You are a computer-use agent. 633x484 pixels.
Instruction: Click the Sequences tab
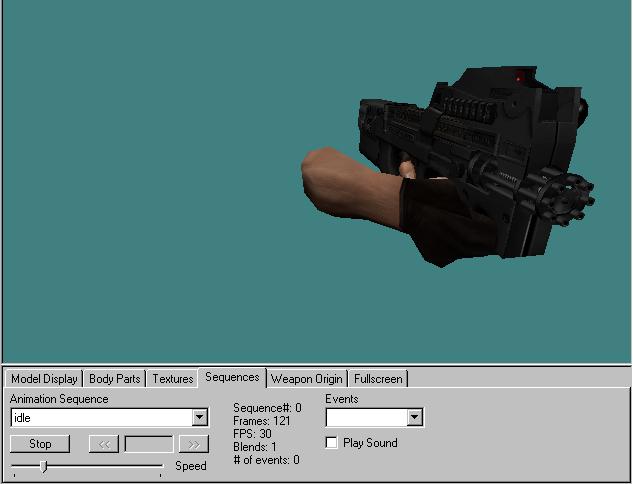pyautogui.click(x=232, y=377)
